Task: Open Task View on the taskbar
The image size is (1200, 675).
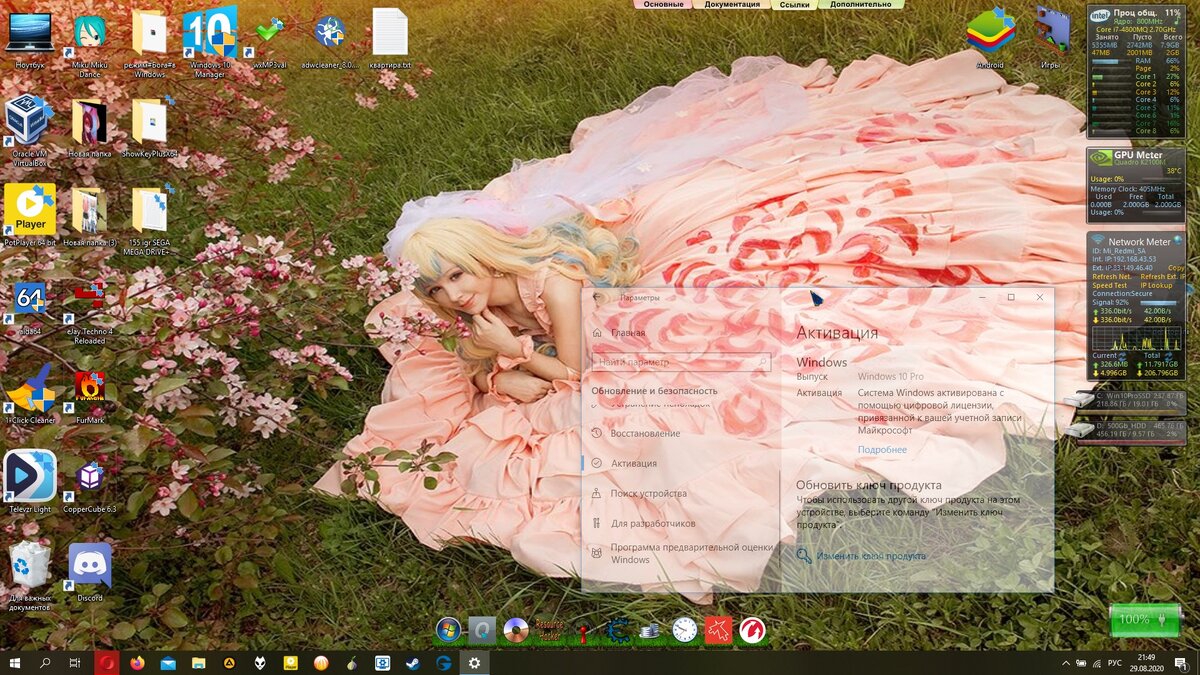Action: 75,662
